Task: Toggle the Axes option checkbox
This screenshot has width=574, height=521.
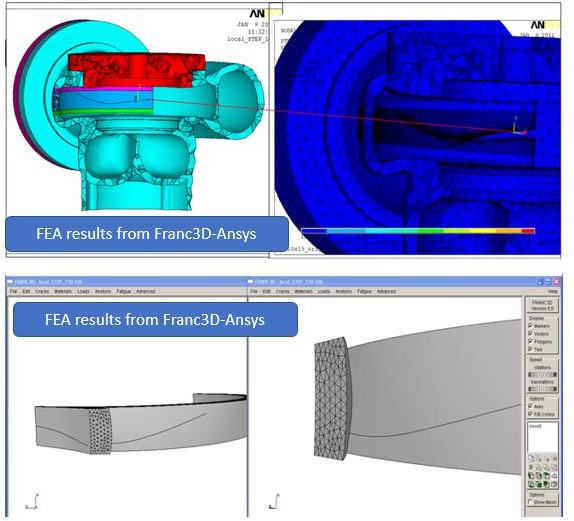Action: point(530,406)
